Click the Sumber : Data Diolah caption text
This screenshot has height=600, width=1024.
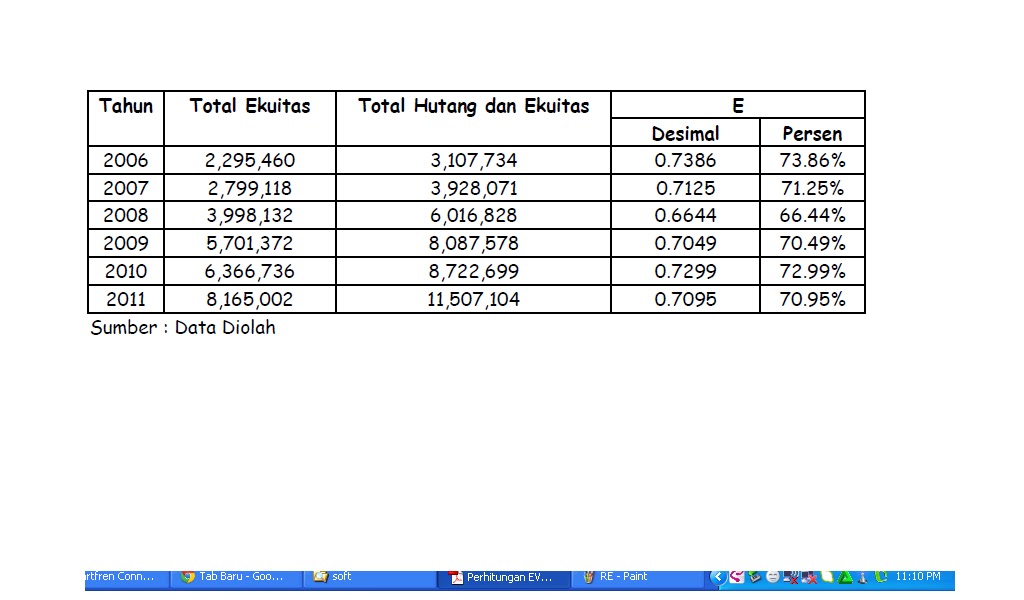click(184, 327)
